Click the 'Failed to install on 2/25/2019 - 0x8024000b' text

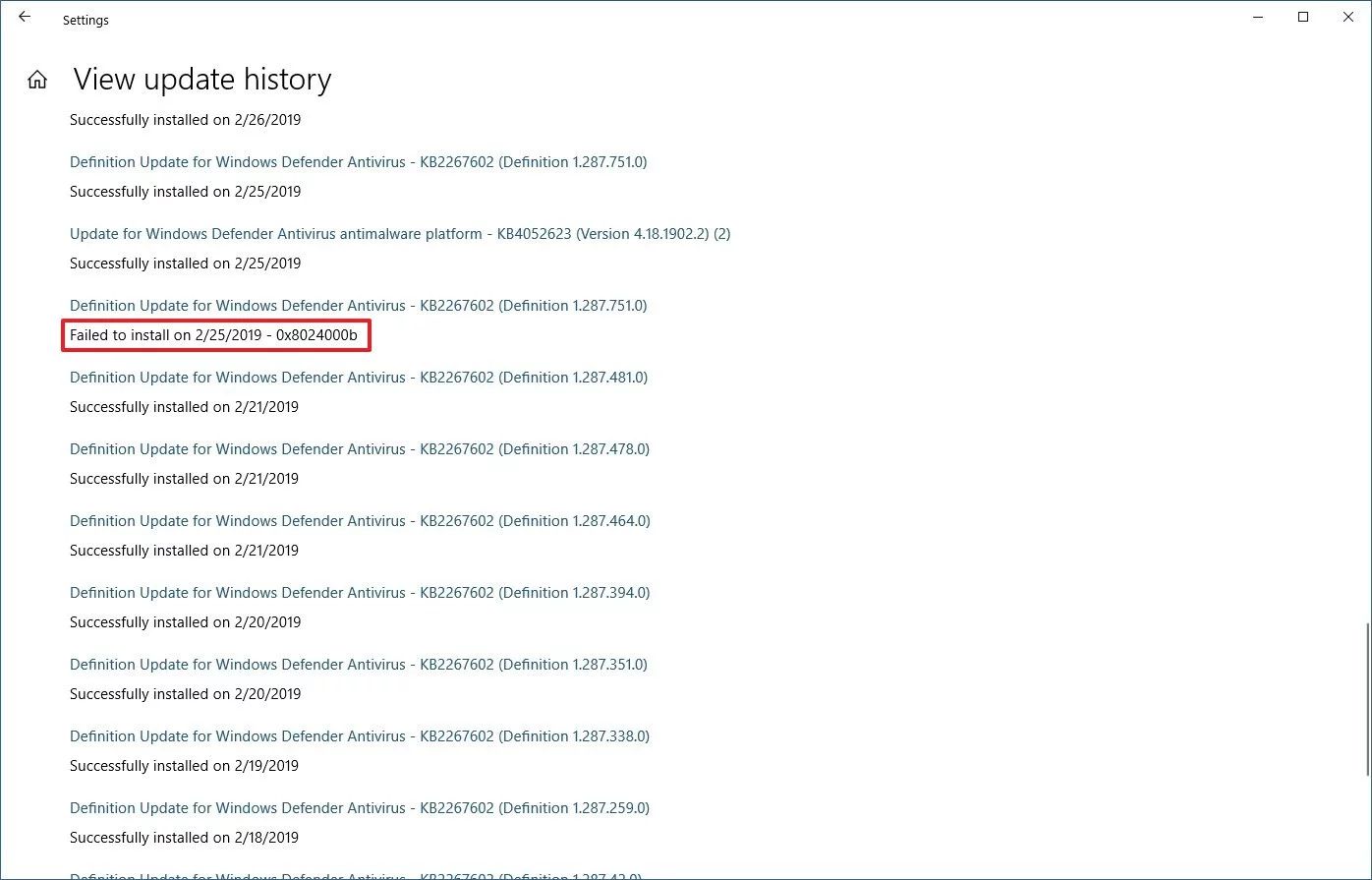(x=213, y=335)
